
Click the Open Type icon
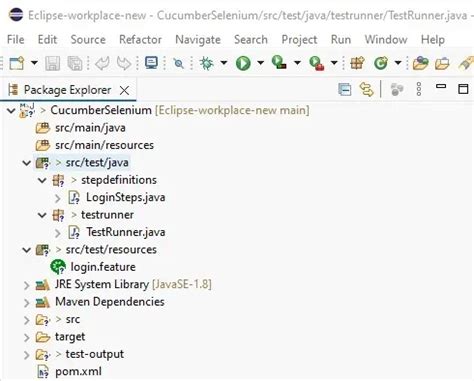(420, 63)
